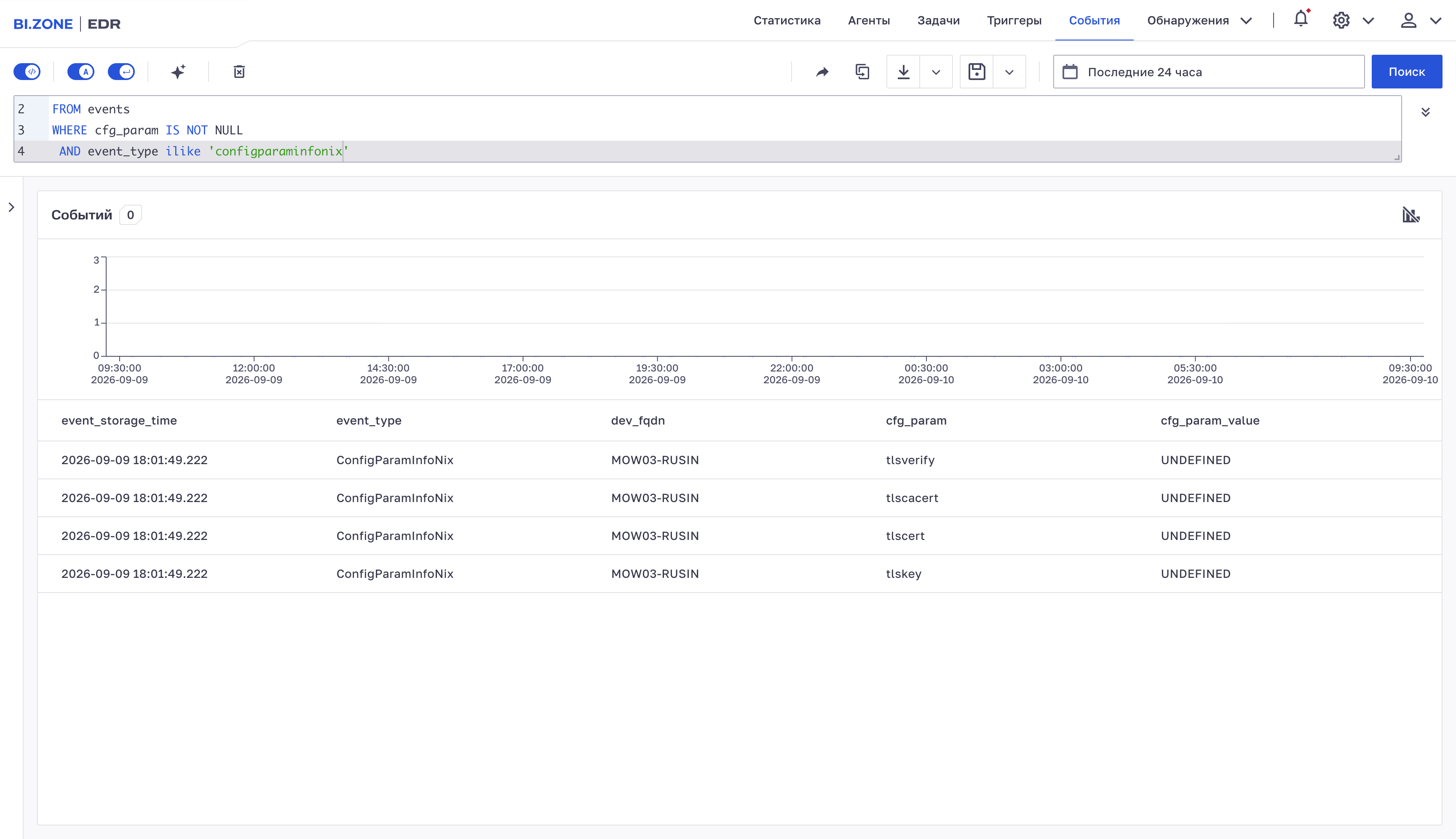Viewport: 1456px width, 839px height.
Task: Click the AI sparkle assistant icon
Action: 178,72
